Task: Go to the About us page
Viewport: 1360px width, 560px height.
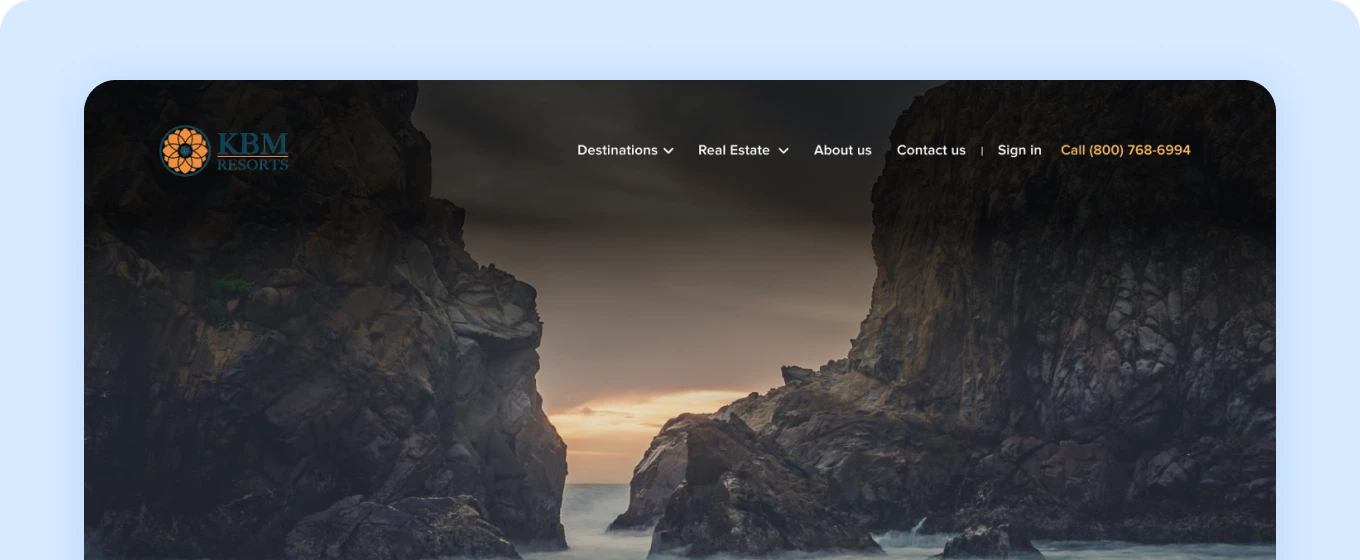Action: tap(842, 150)
